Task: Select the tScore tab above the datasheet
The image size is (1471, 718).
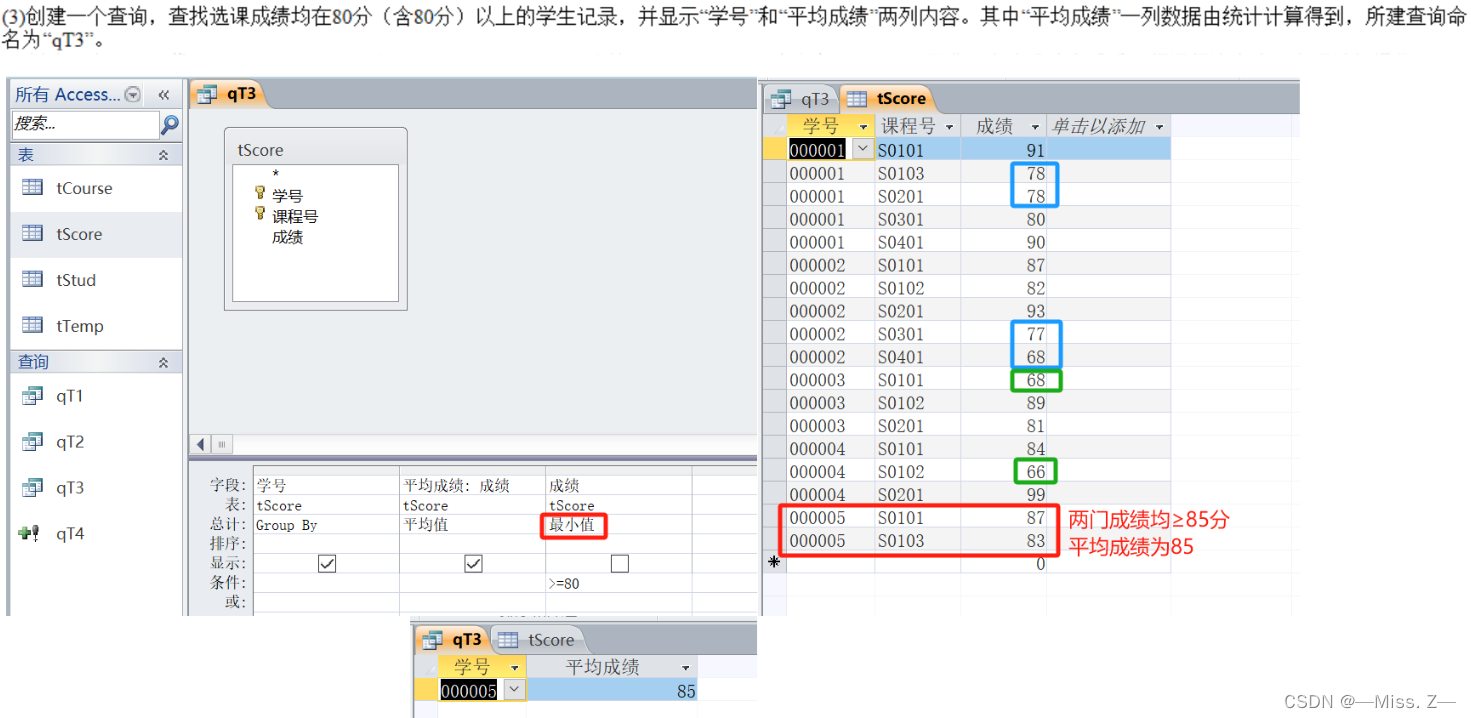Action: [888, 99]
